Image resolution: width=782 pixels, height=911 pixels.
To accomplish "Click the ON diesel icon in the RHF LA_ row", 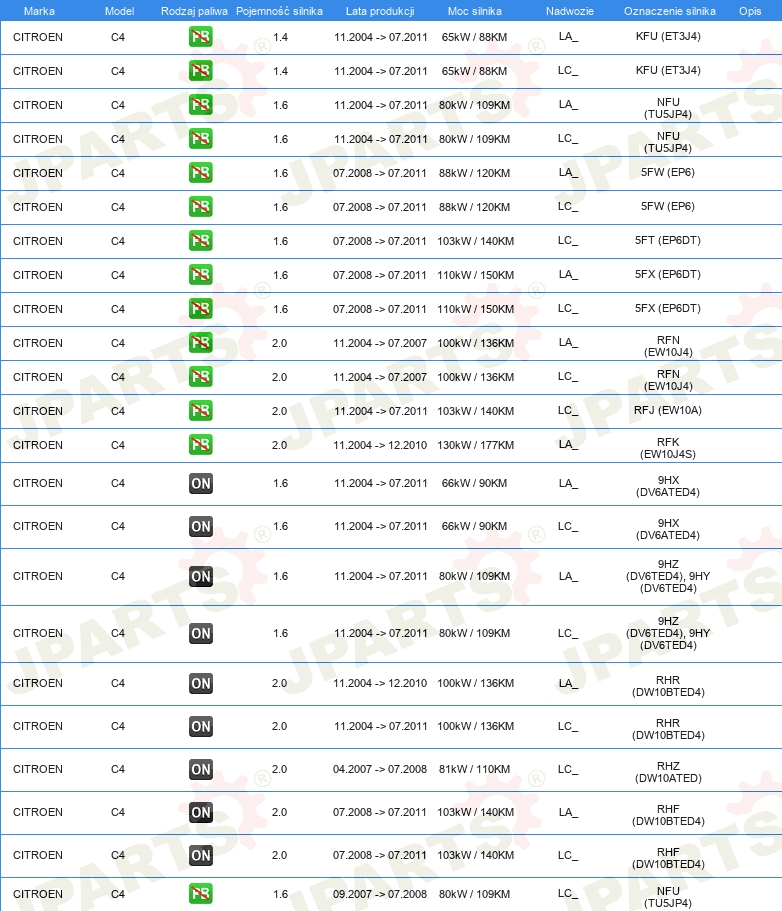I will point(200,812).
